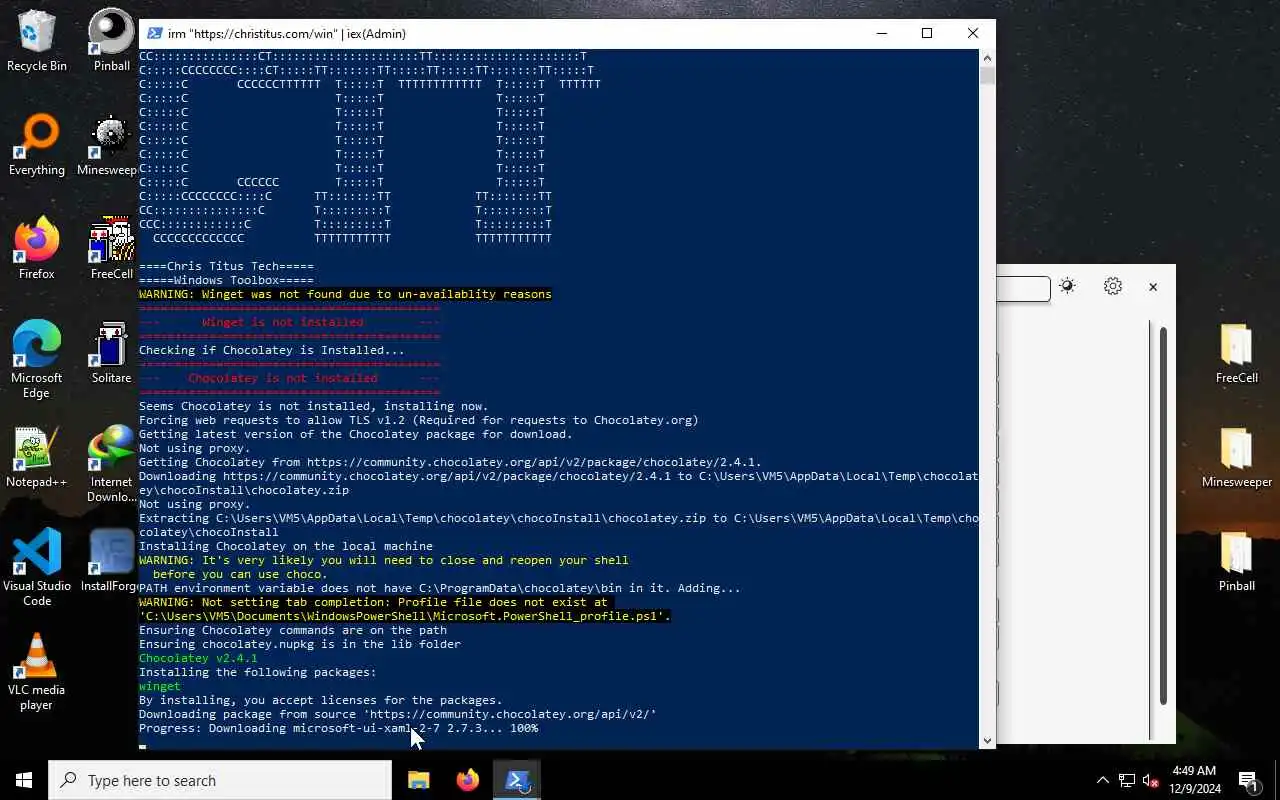The width and height of the screenshot is (1280, 800).
Task: Open the PowerShell title bar icon menu
Action: click(154, 33)
